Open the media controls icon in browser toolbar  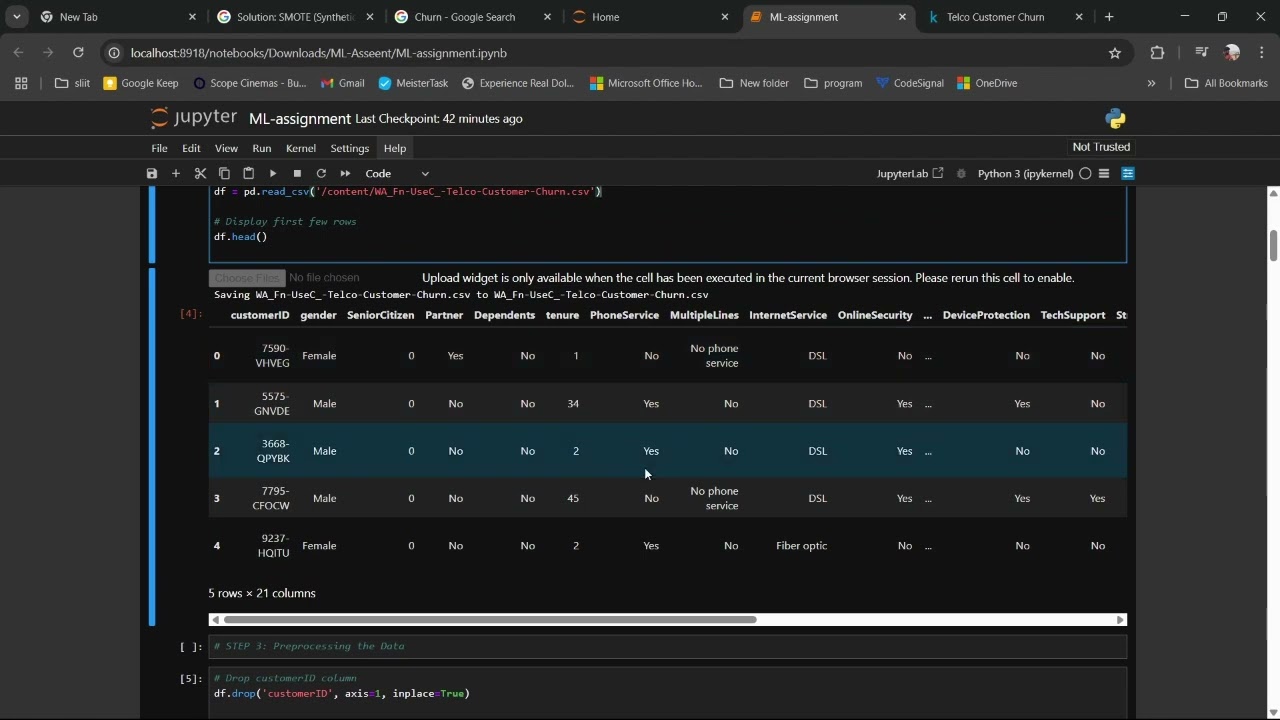tap(1202, 53)
